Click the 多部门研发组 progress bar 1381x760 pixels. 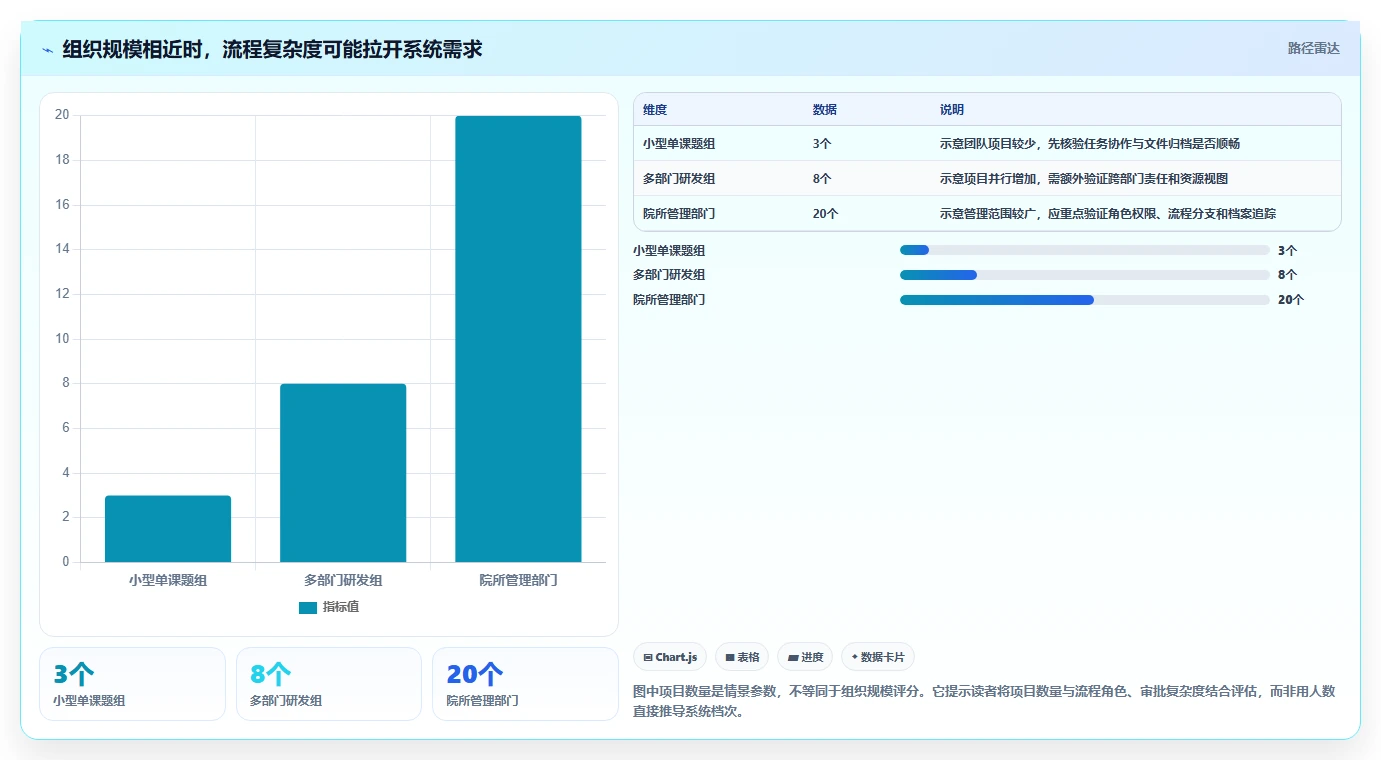1085,275
